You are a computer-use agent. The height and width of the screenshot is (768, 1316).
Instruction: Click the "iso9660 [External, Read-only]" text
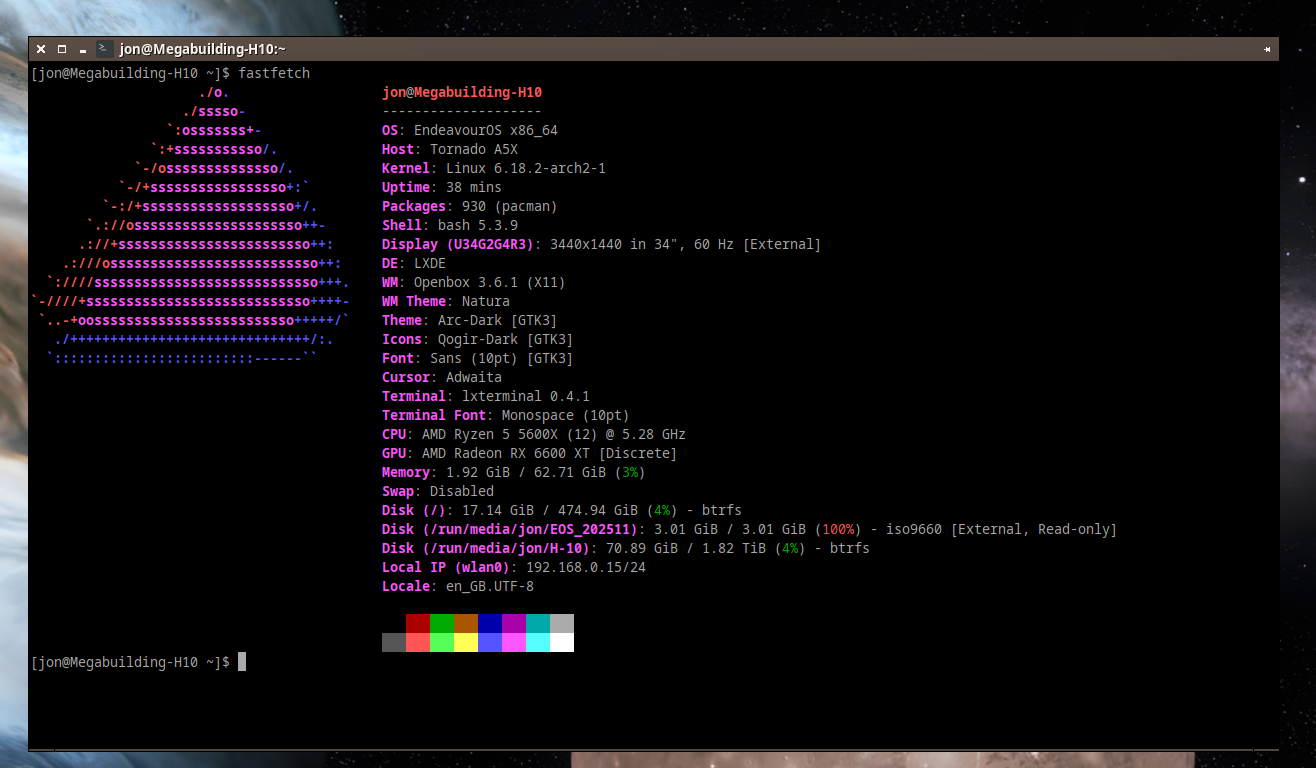(x=1002, y=529)
